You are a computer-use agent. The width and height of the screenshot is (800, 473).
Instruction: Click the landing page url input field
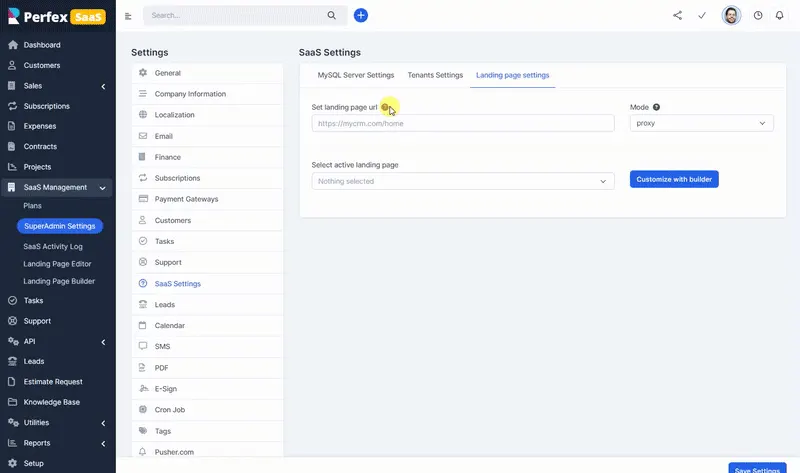[463, 123]
